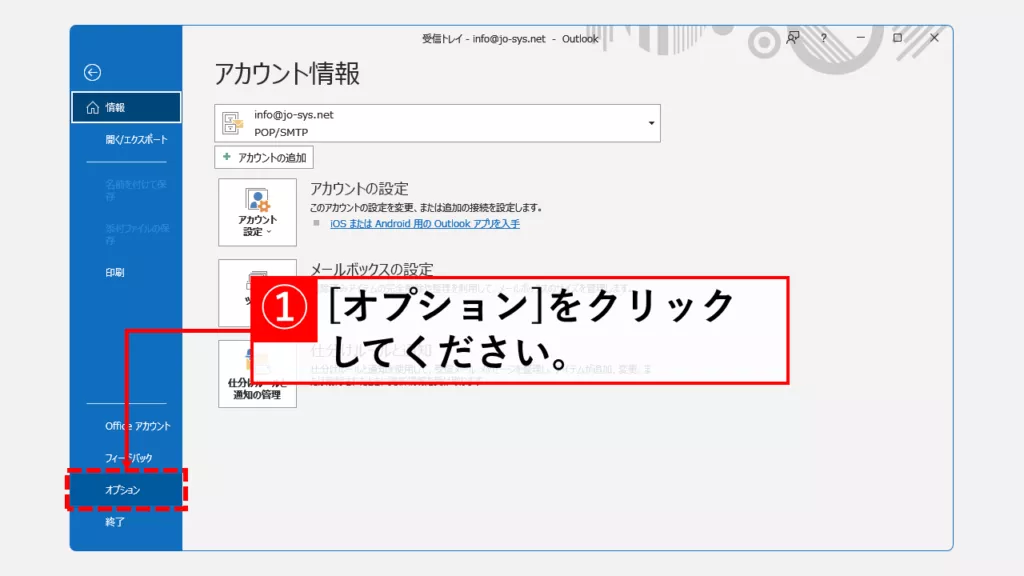Click the feedback person icon in title bar

[793, 38]
